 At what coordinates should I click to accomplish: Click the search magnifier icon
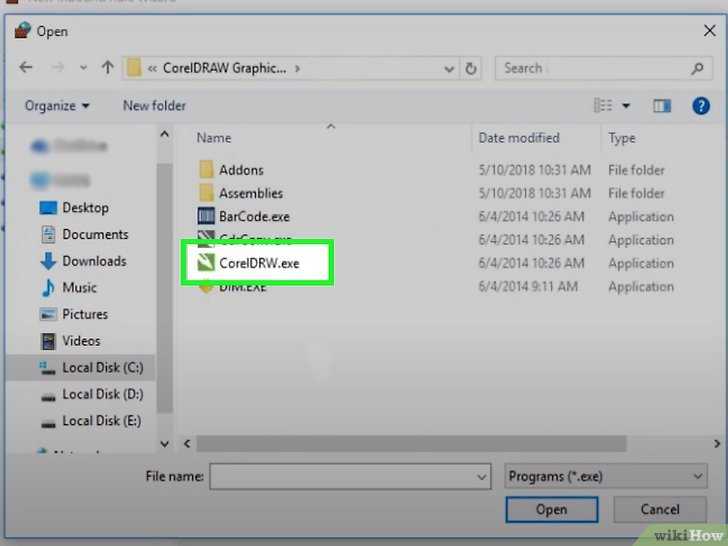(x=696, y=69)
